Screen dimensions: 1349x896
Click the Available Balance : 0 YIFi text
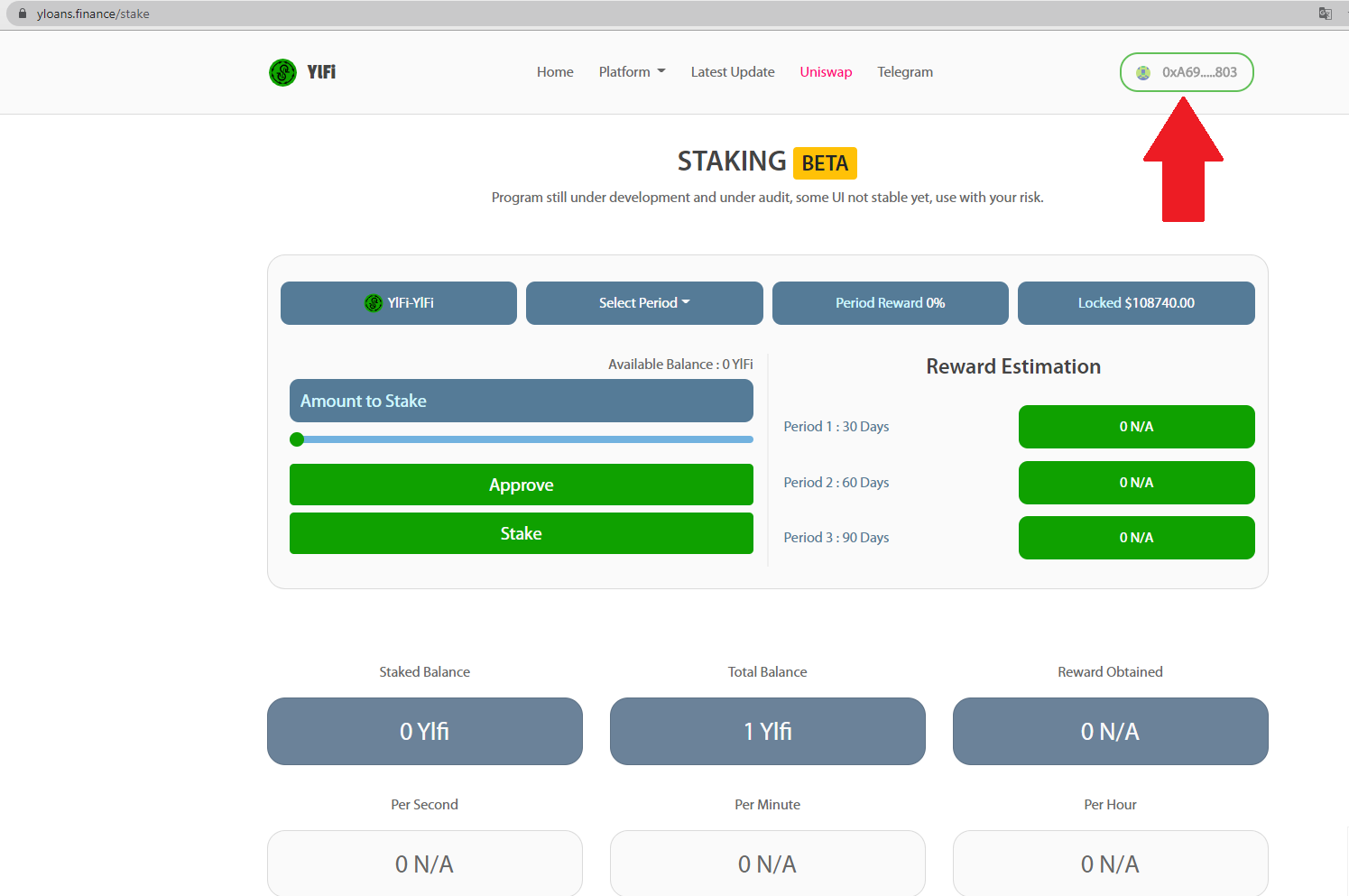click(680, 365)
